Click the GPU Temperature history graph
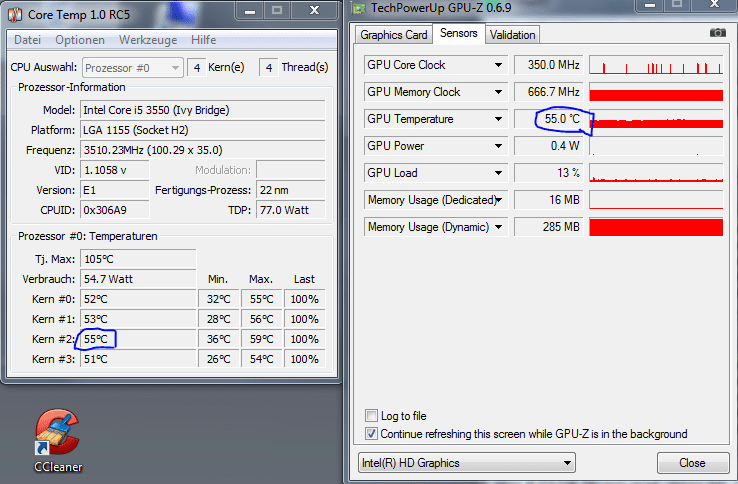738x484 pixels. 656,119
